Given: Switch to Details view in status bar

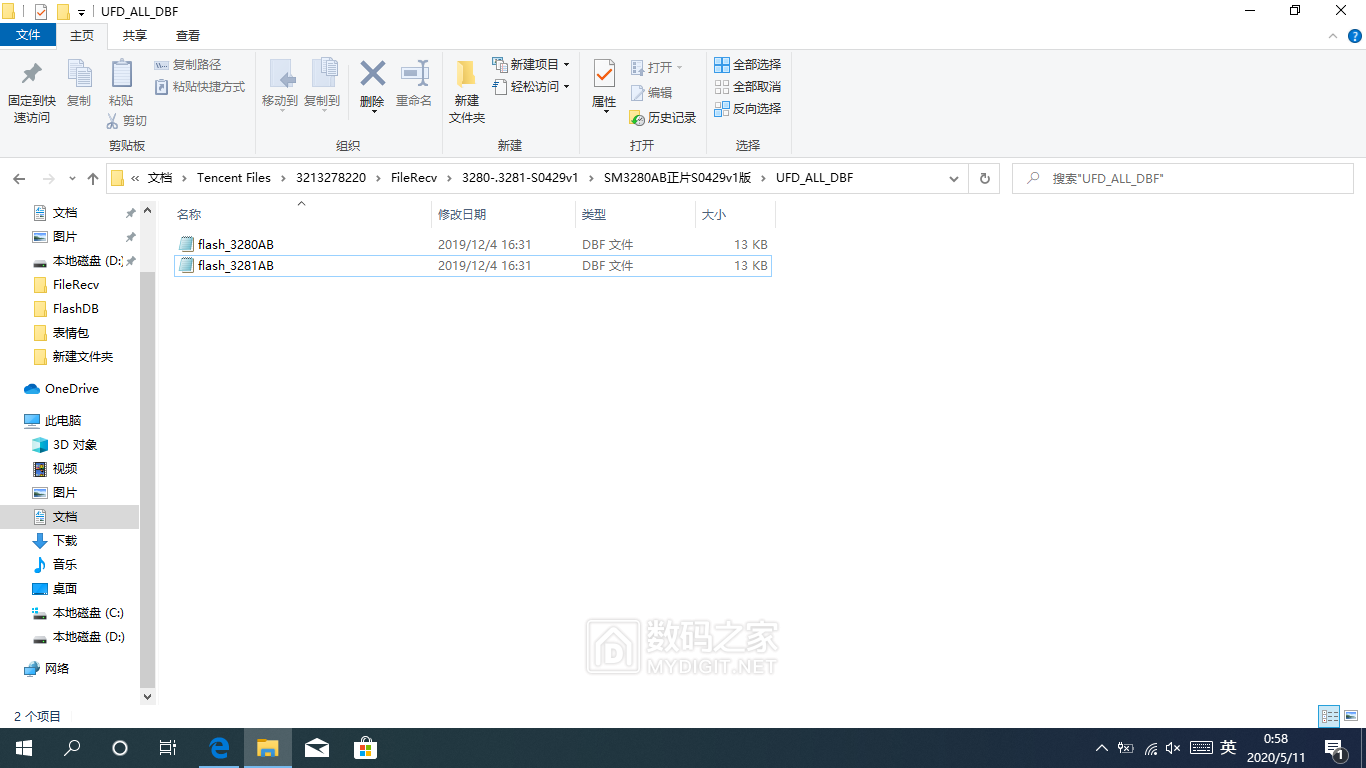Looking at the screenshot, I should 1329,716.
